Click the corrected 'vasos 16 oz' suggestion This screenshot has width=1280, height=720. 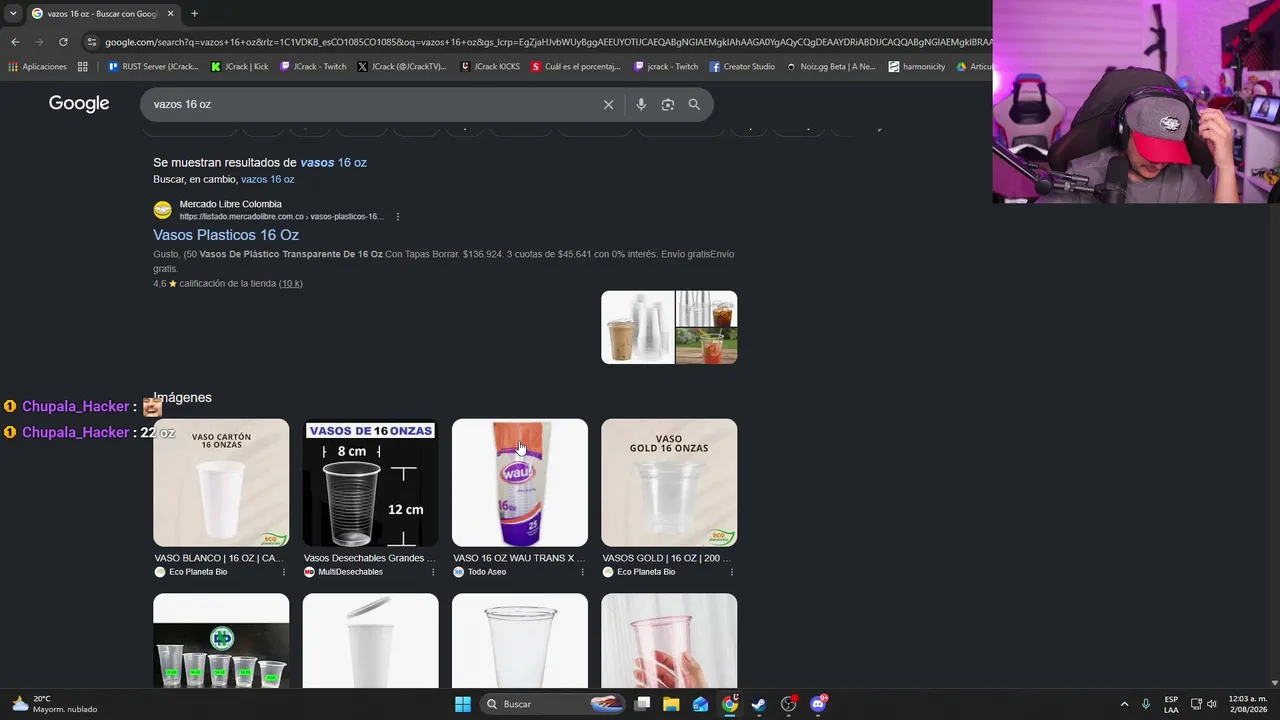click(x=333, y=163)
